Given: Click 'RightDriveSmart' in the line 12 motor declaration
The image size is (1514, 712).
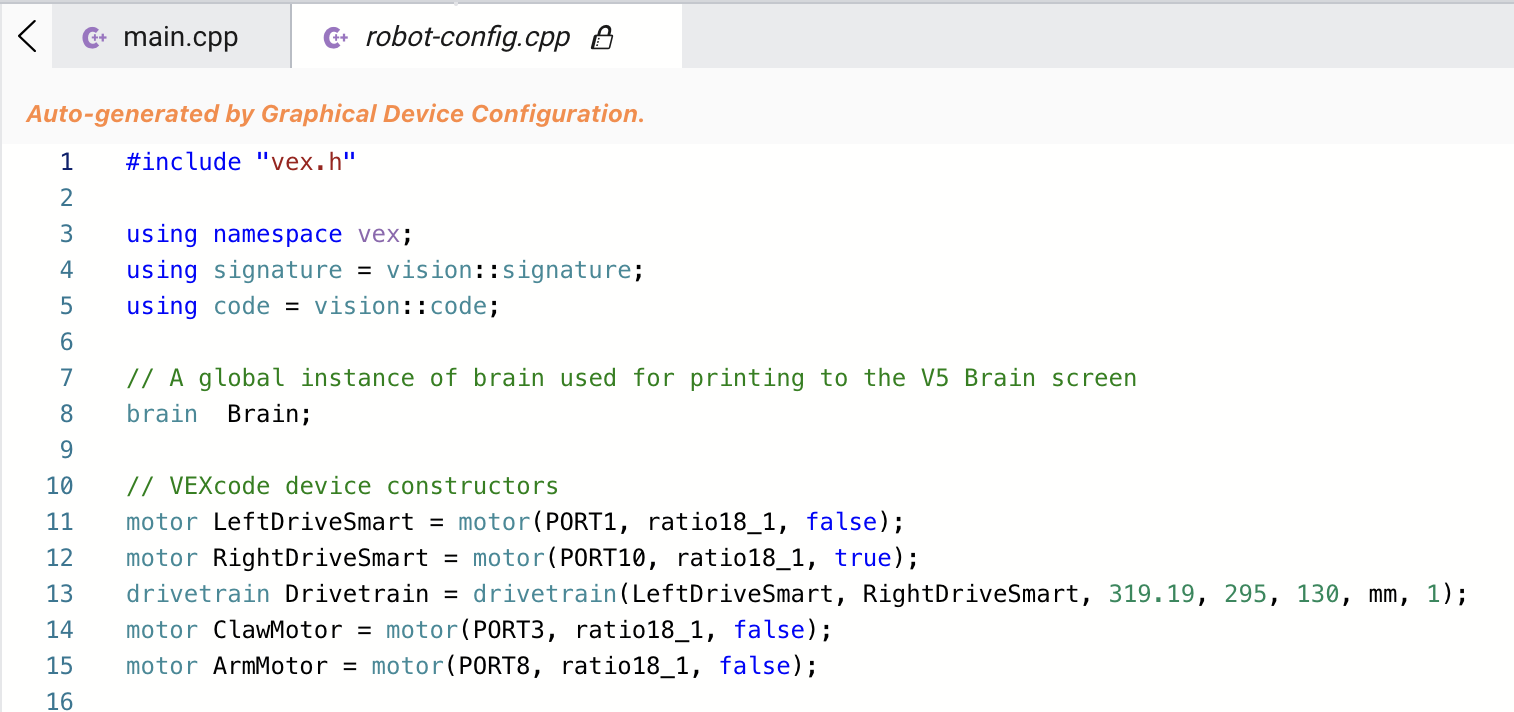Looking at the screenshot, I should pos(320,558).
